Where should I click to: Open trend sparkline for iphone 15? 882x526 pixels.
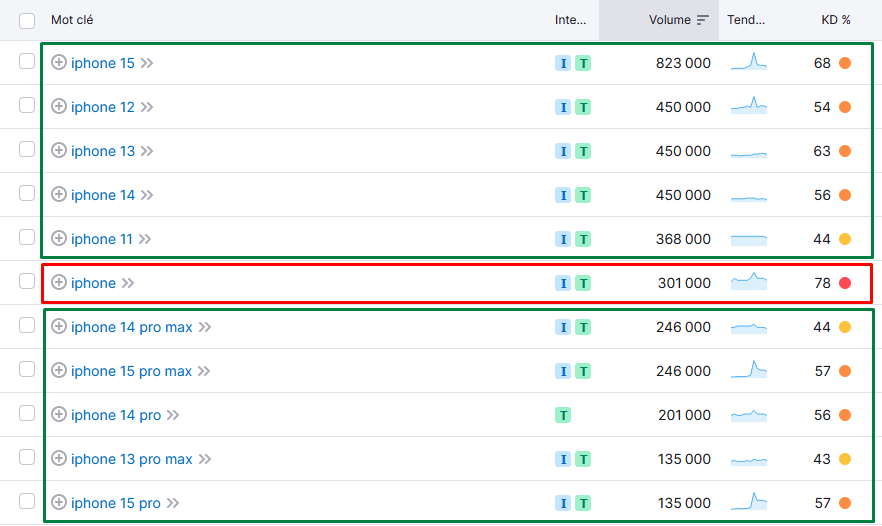tap(749, 61)
